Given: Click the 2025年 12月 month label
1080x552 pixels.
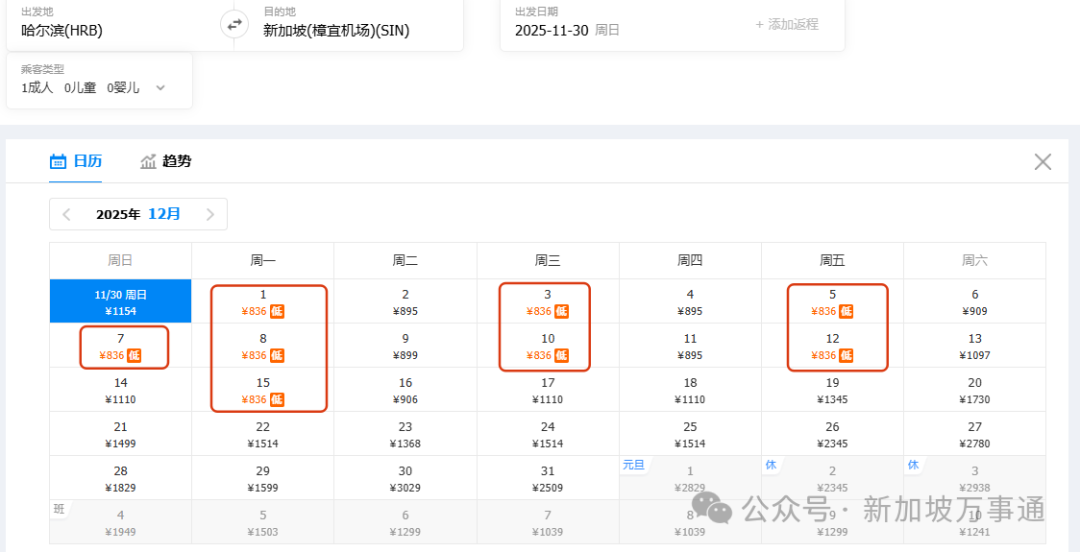Looking at the screenshot, I should click(x=138, y=214).
